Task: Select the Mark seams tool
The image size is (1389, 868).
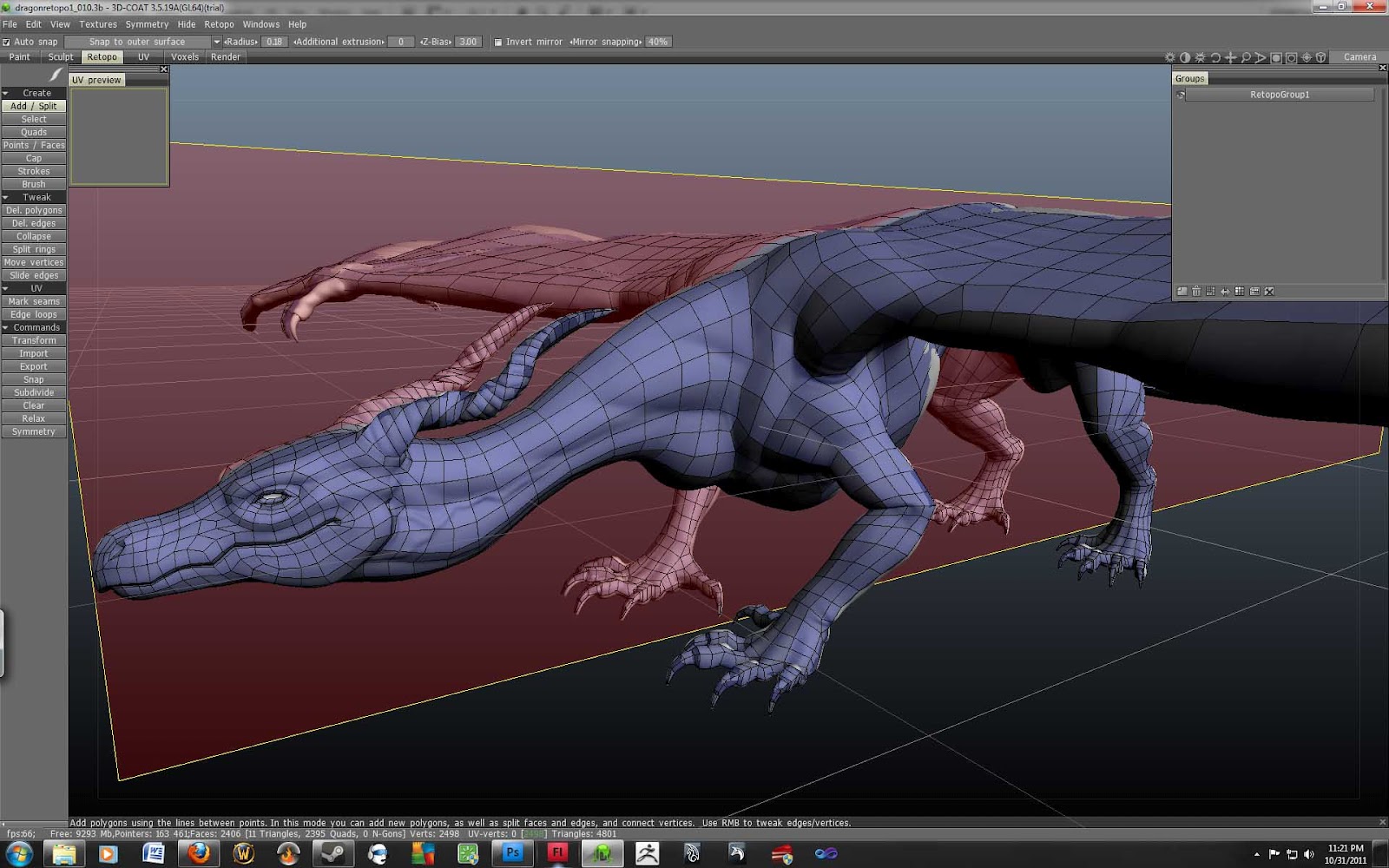Action: tap(34, 301)
